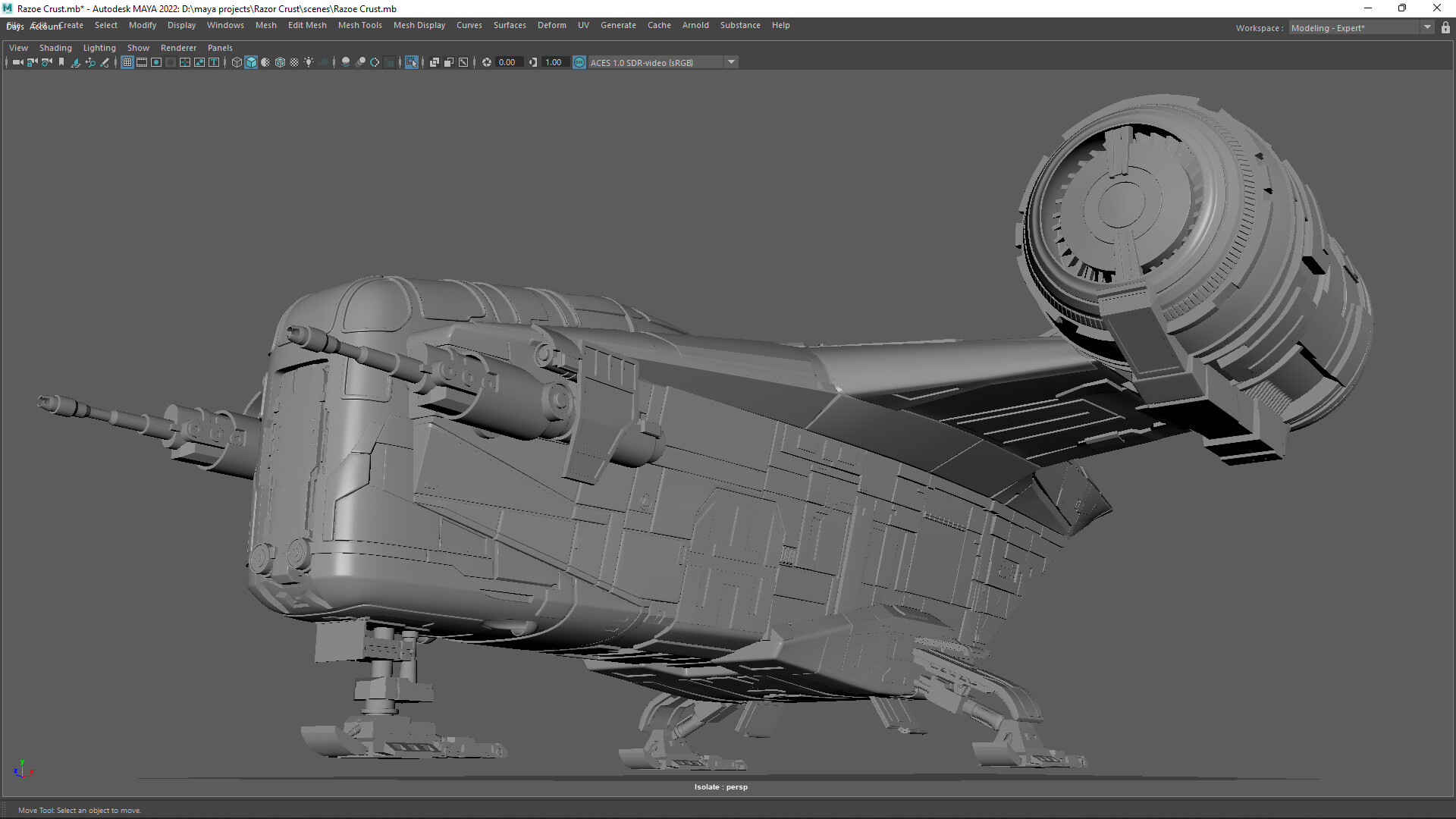Viewport: 1456px width, 819px height.
Task: Open the Renderer panel menu
Action: [x=178, y=48]
